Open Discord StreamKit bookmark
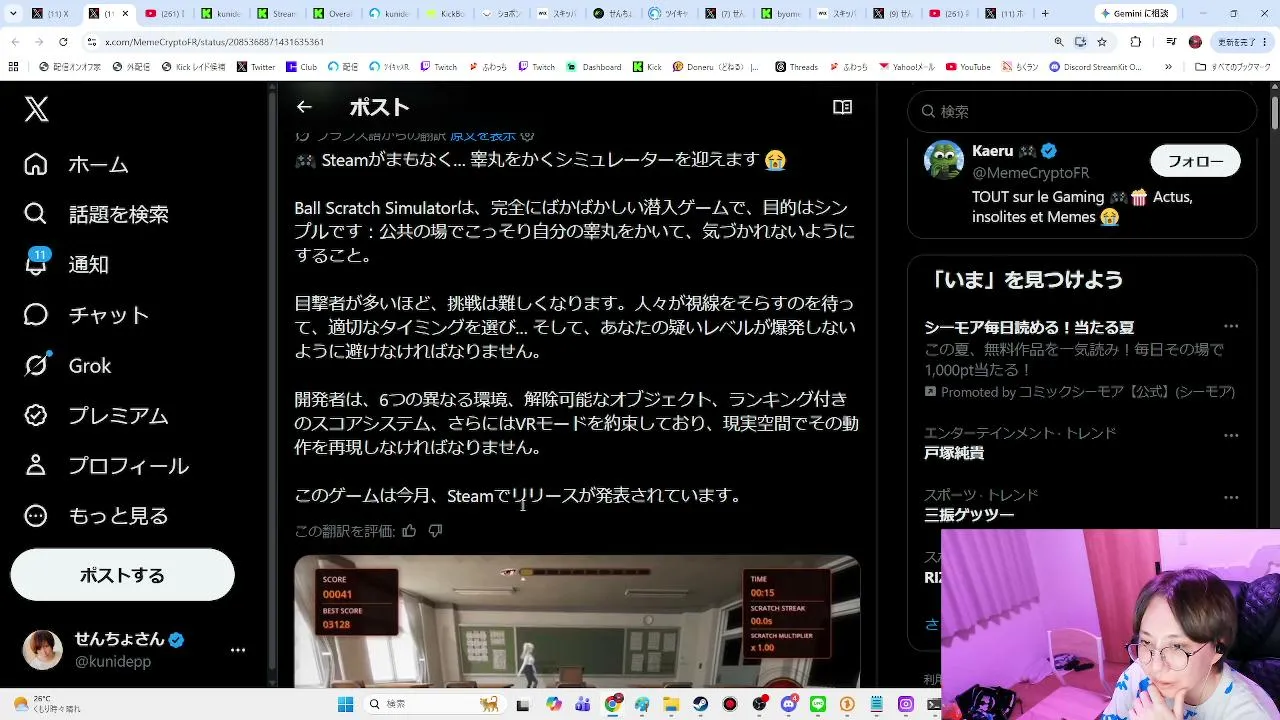The height and width of the screenshot is (720, 1280). point(1095,67)
